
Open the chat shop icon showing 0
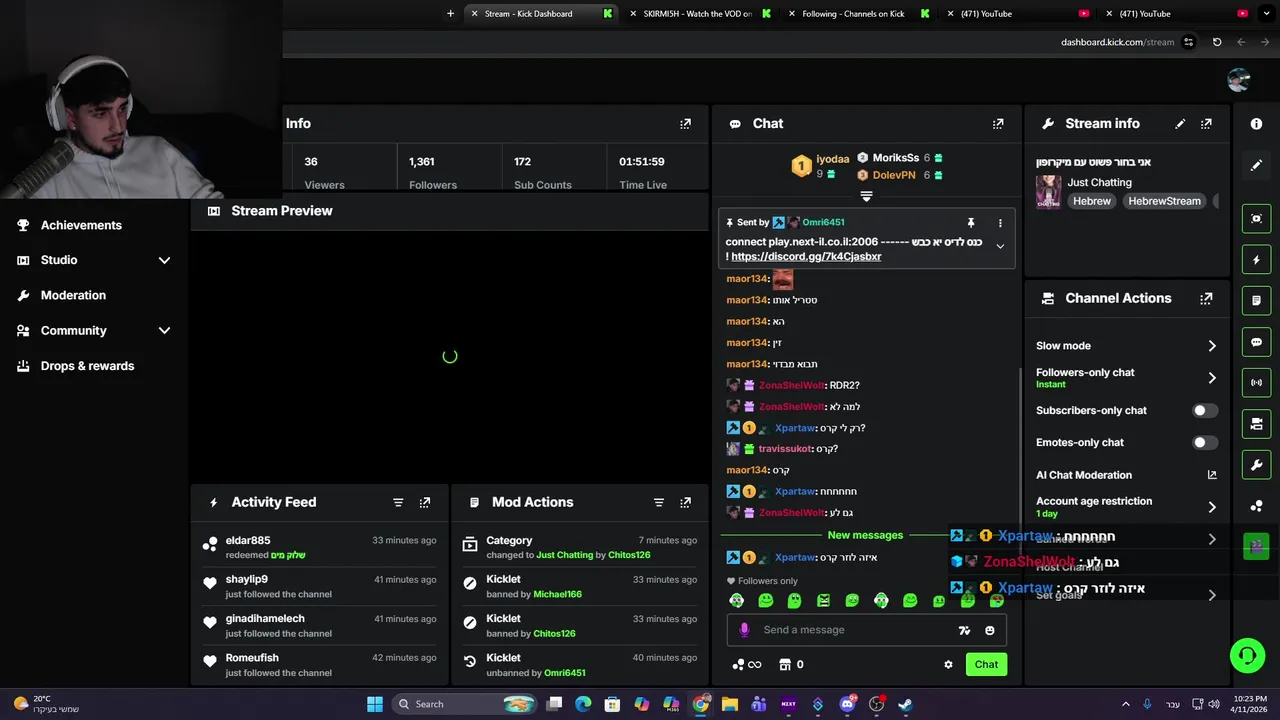coord(791,664)
